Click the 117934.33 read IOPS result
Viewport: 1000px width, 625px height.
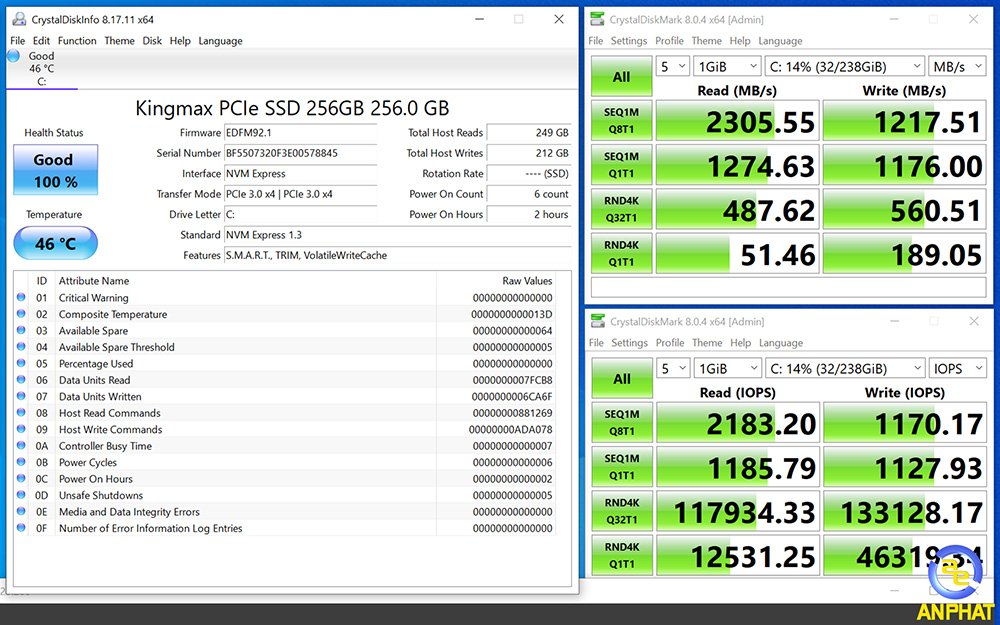click(738, 511)
